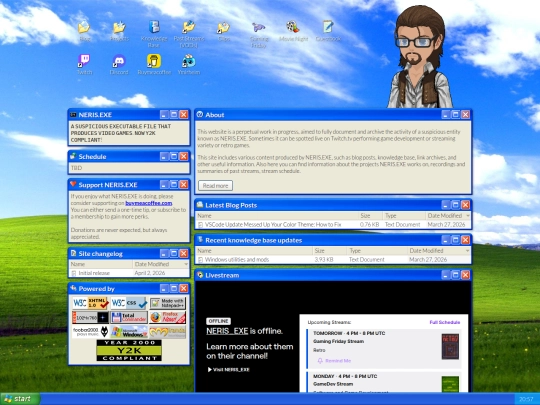Screen dimensions: 540x405
Task: Close the Schedule window
Action: [x=184, y=156]
